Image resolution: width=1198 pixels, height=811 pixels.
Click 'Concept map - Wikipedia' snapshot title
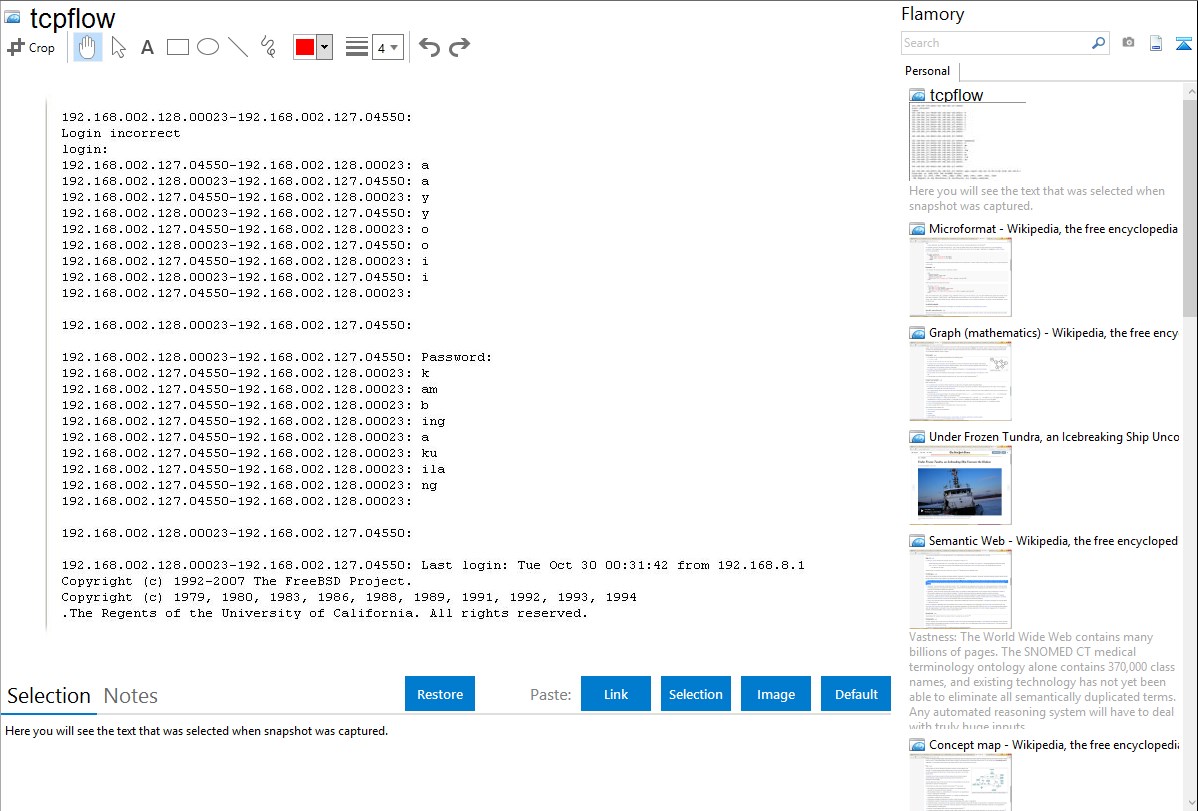coord(1053,744)
